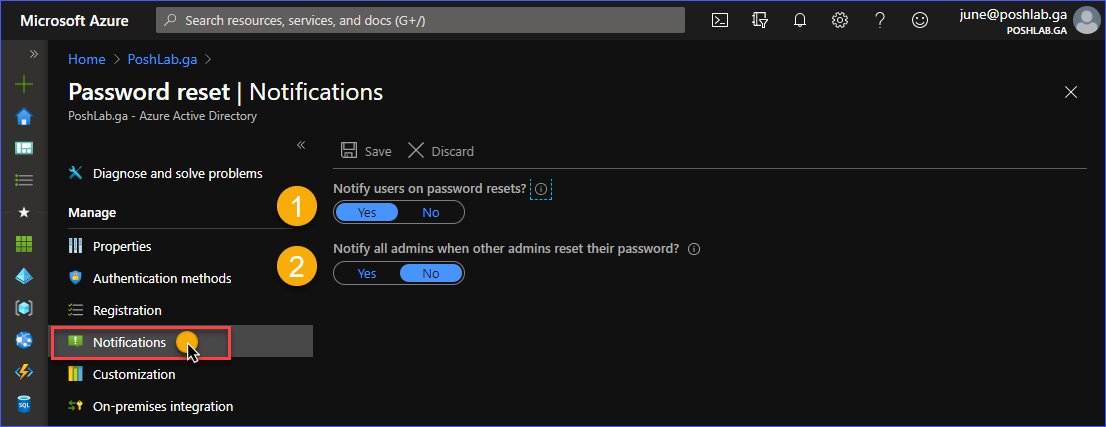
Task: Open Azure Active Directory diamond icon
Action: [x=24, y=277]
